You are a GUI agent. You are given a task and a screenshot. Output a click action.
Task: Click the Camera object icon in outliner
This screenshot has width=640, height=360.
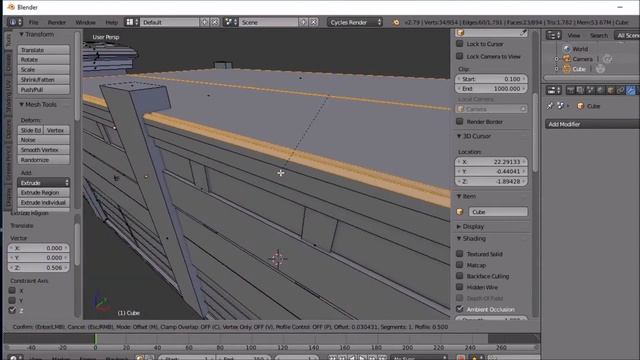(567, 59)
